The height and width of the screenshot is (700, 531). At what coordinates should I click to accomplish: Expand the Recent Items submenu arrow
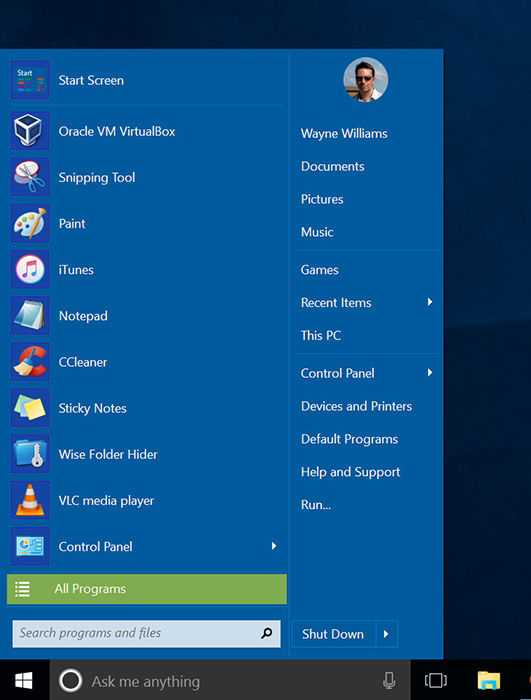pyautogui.click(x=430, y=302)
